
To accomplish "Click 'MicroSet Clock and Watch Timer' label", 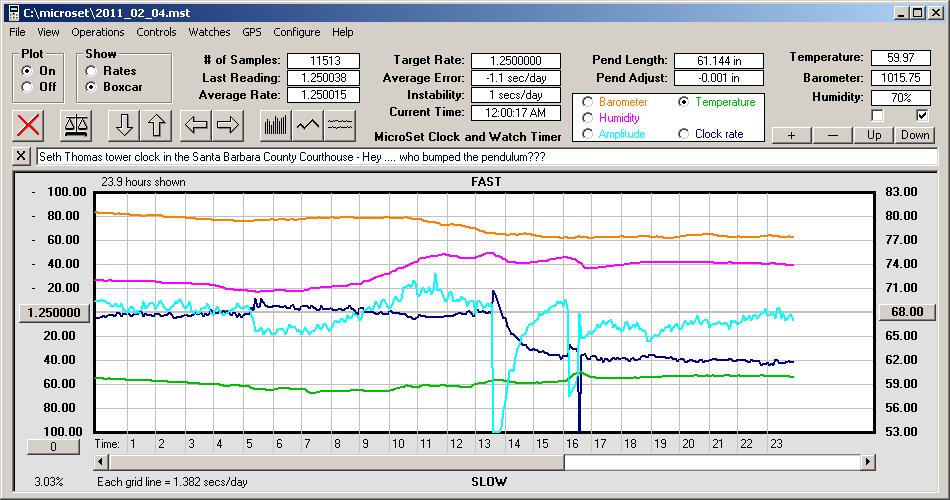I will coord(468,137).
